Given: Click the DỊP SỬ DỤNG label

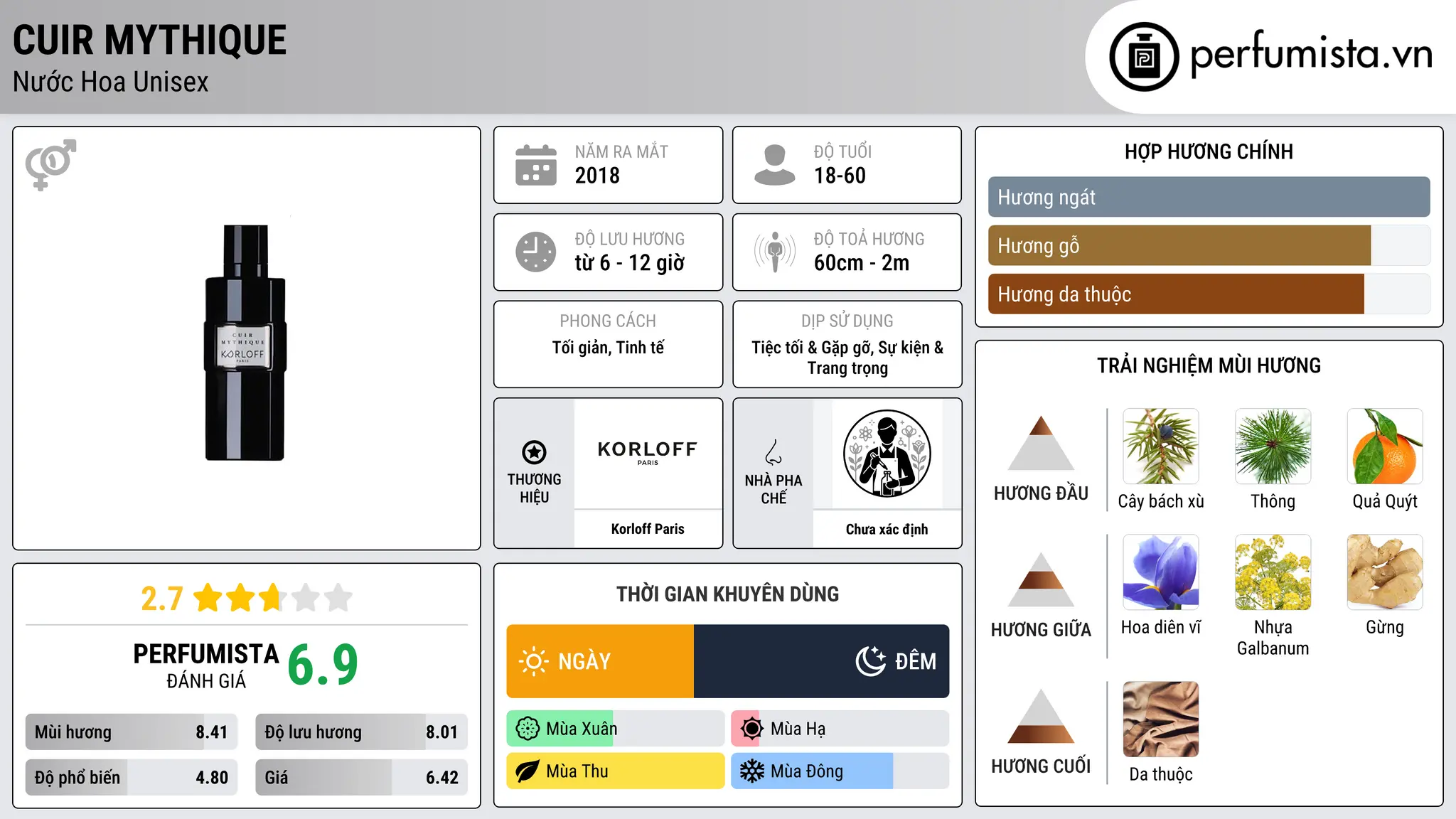Looking at the screenshot, I should 847,321.
